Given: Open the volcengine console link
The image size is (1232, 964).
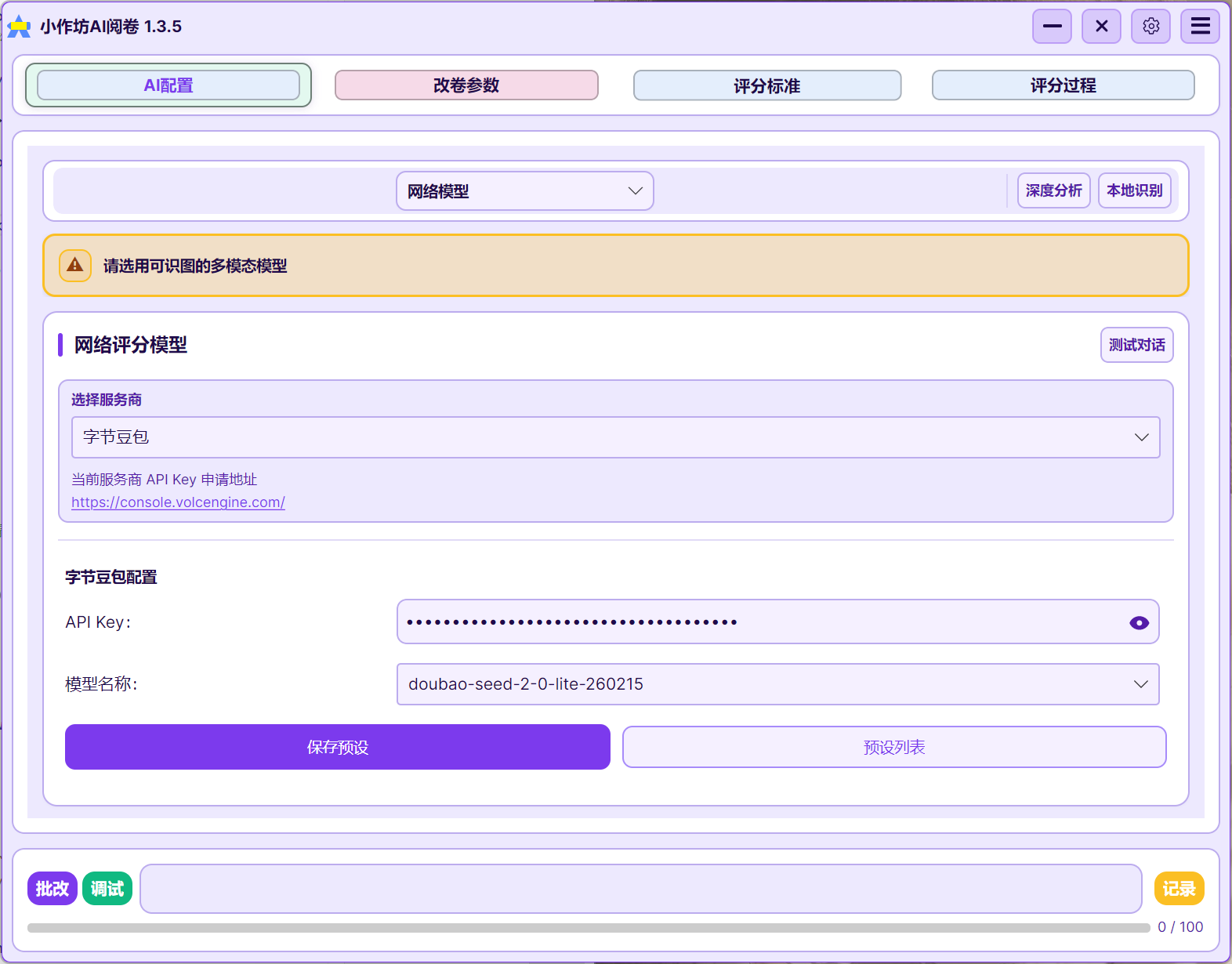Looking at the screenshot, I should click(x=178, y=502).
